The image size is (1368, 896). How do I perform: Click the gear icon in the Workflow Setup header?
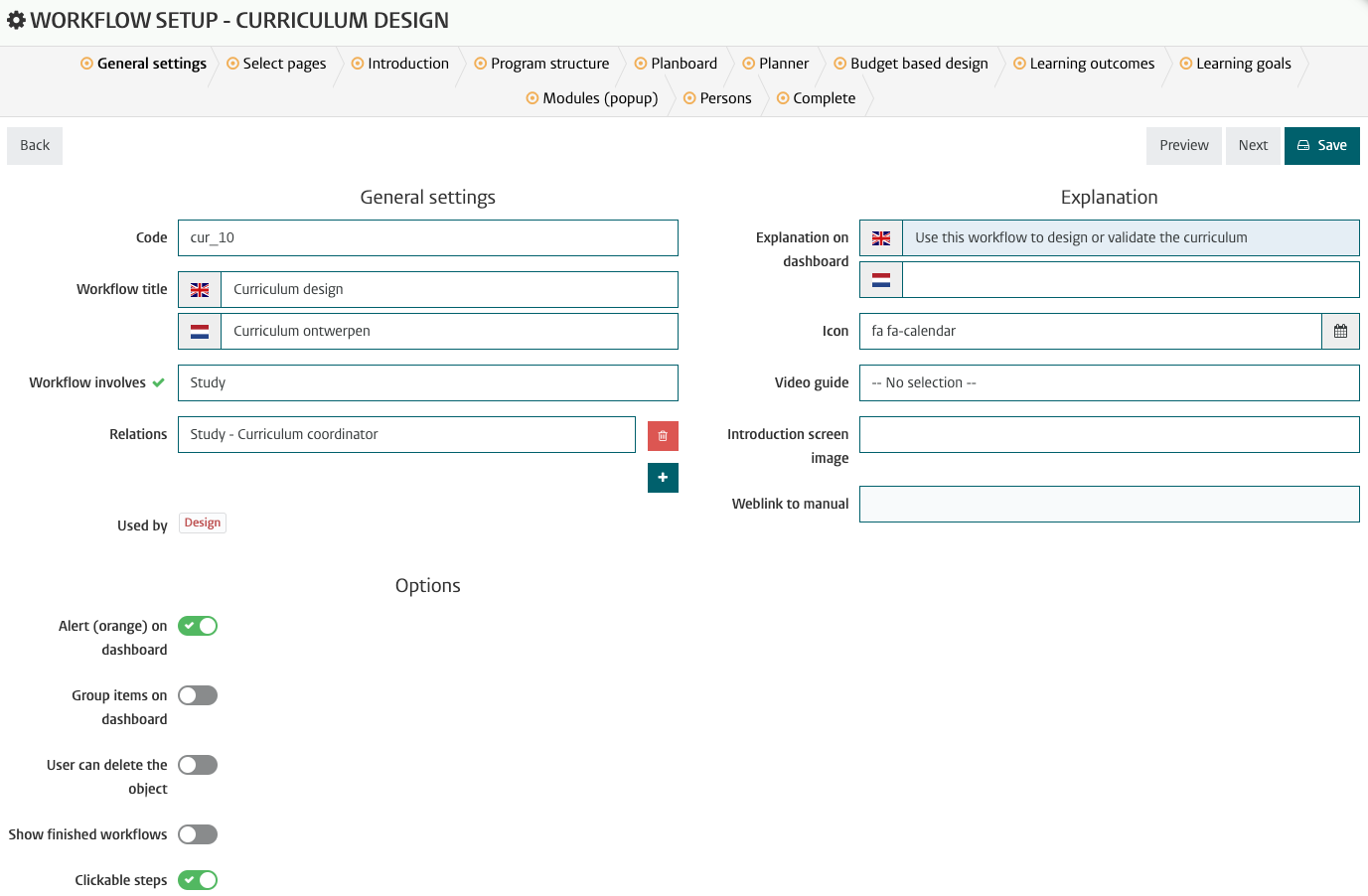pos(16,19)
